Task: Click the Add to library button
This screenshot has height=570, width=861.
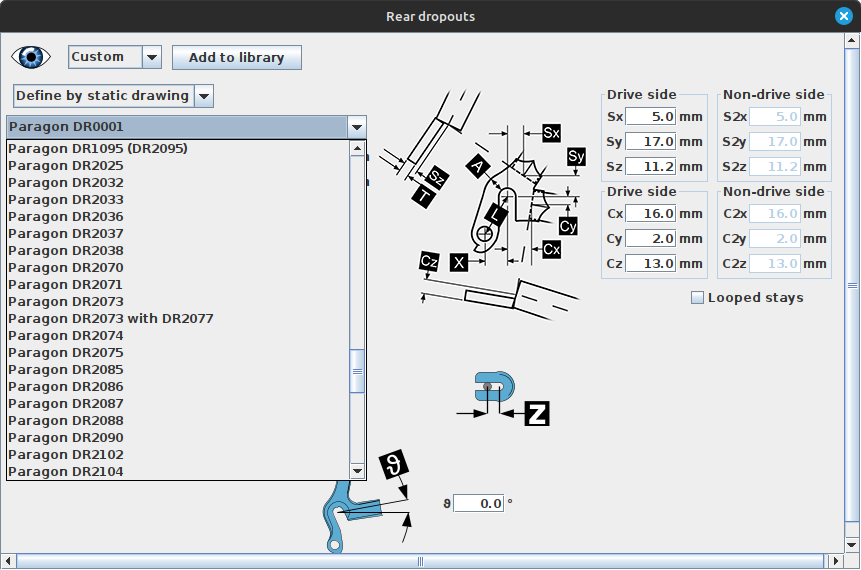Action: (x=237, y=57)
